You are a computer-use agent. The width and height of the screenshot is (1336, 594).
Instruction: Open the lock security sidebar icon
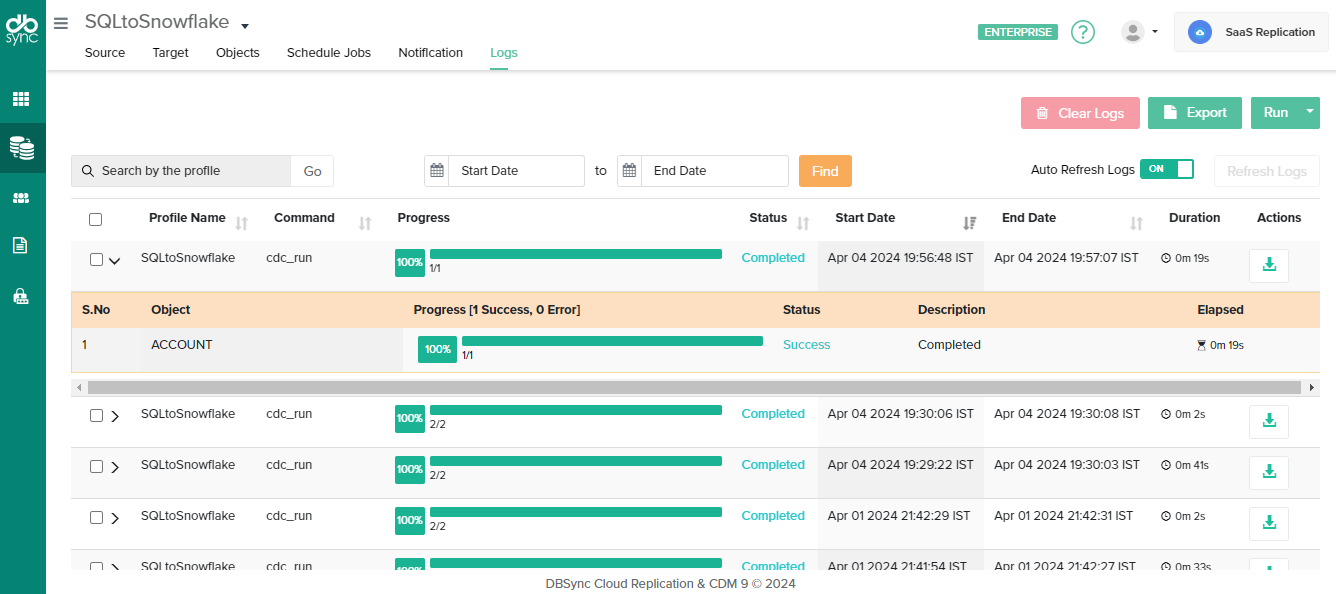20,295
